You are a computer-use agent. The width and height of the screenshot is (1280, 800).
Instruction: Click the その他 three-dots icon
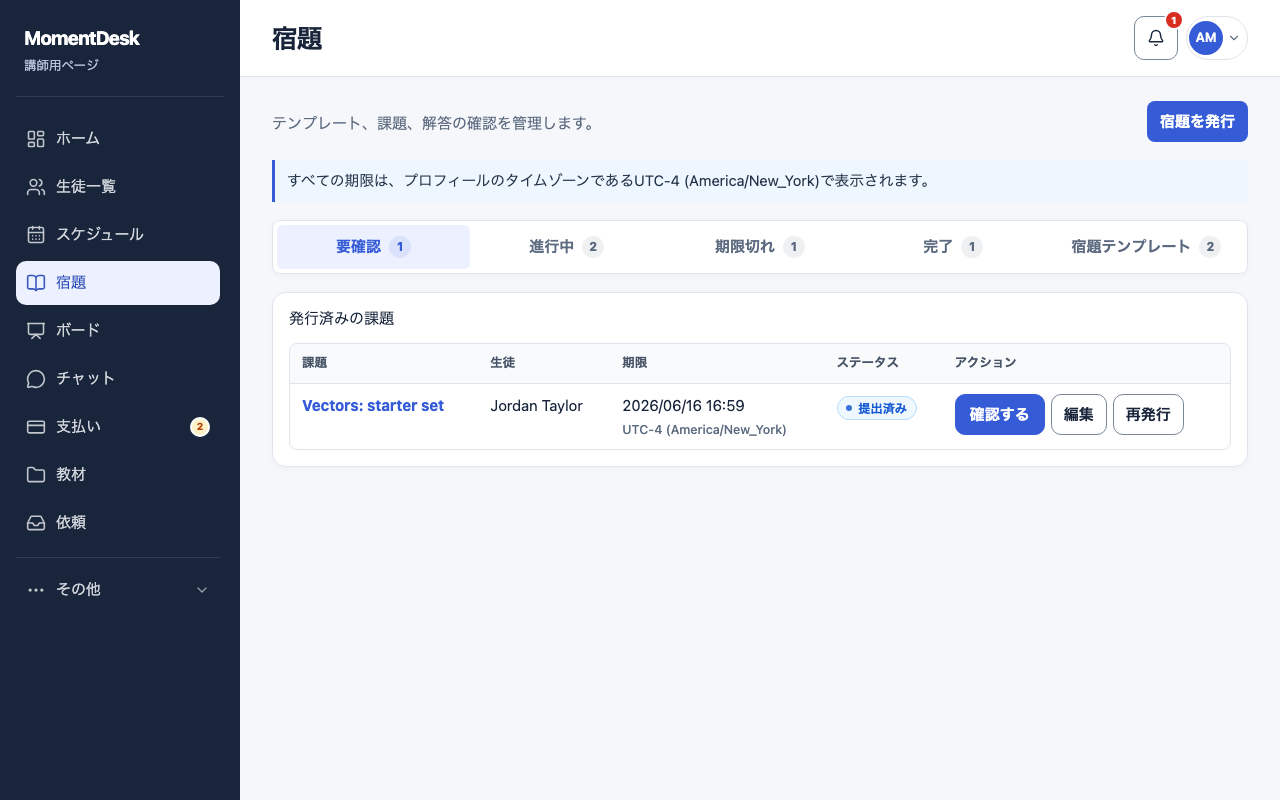(36, 590)
